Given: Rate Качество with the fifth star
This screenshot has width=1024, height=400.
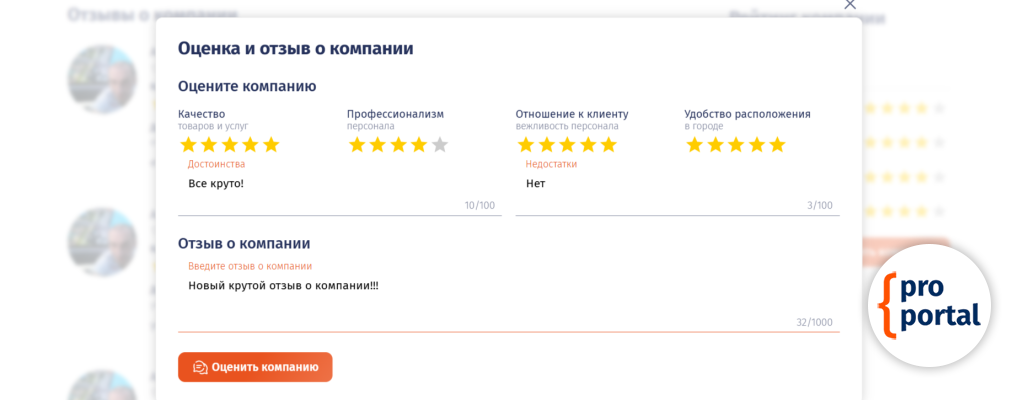Looking at the screenshot, I should (271, 145).
